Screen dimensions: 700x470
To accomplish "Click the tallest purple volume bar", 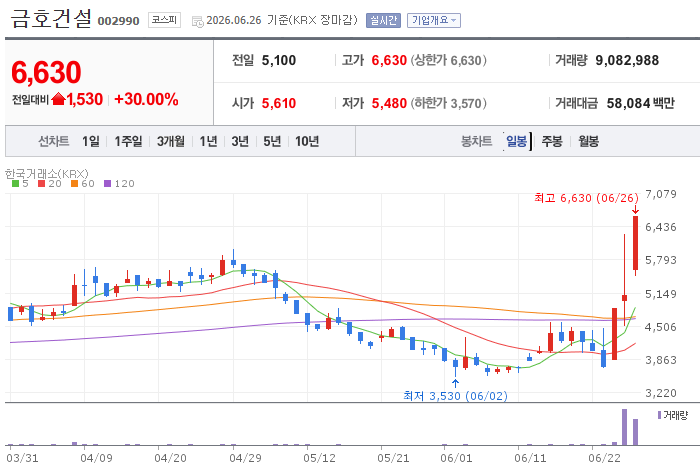I will [x=625, y=427].
